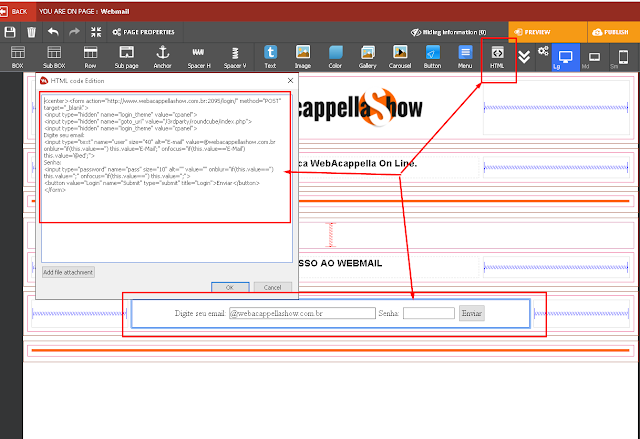Insert an Image element
Screen dimensions: 640x439
click(x=303, y=57)
